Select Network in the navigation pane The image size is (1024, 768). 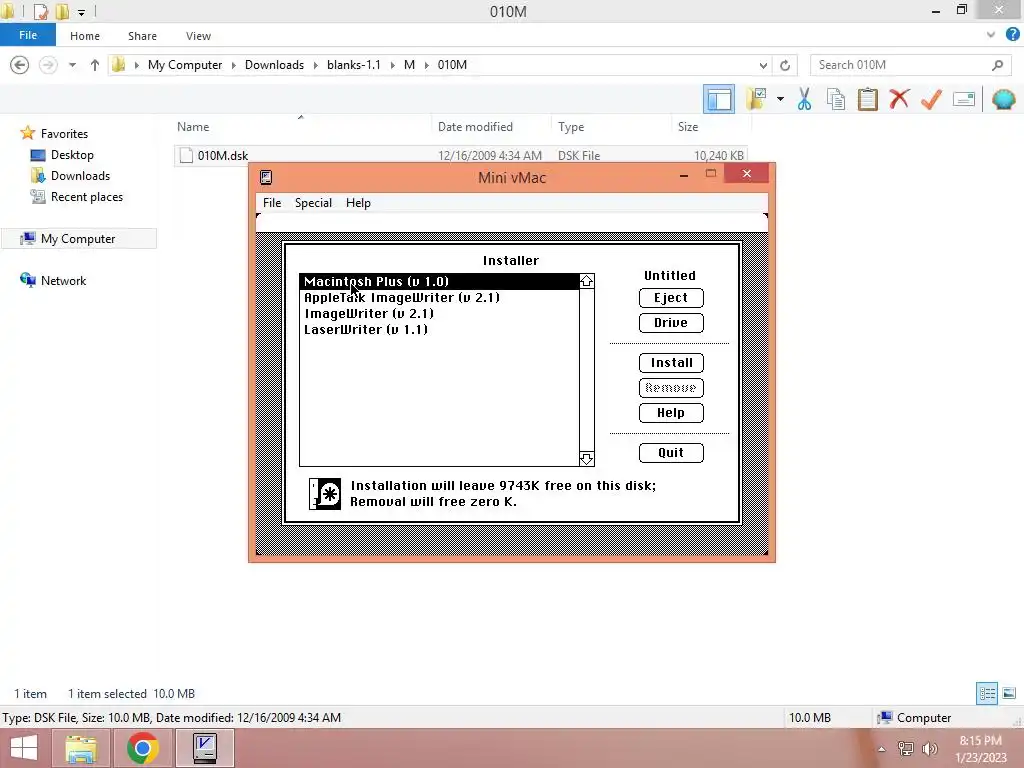[63, 281]
